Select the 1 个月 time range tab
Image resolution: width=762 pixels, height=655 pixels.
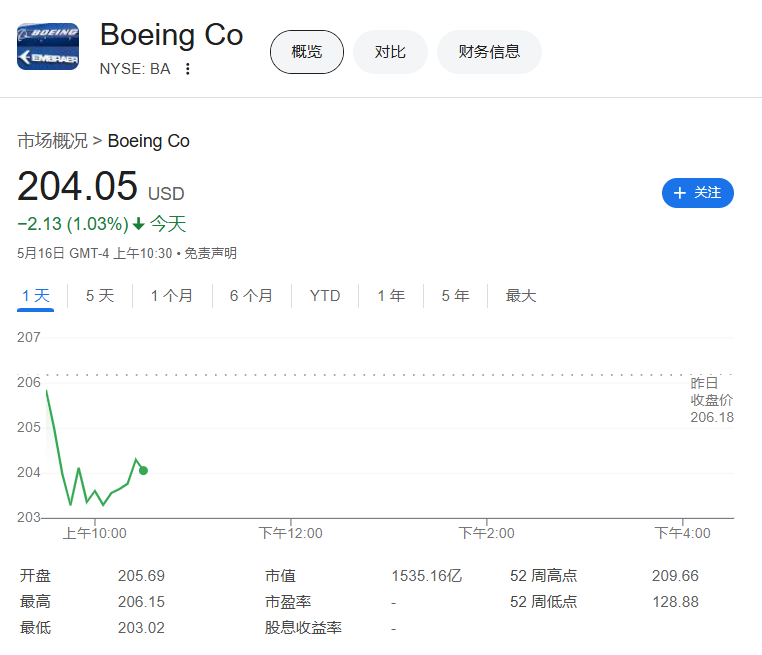tap(172, 295)
